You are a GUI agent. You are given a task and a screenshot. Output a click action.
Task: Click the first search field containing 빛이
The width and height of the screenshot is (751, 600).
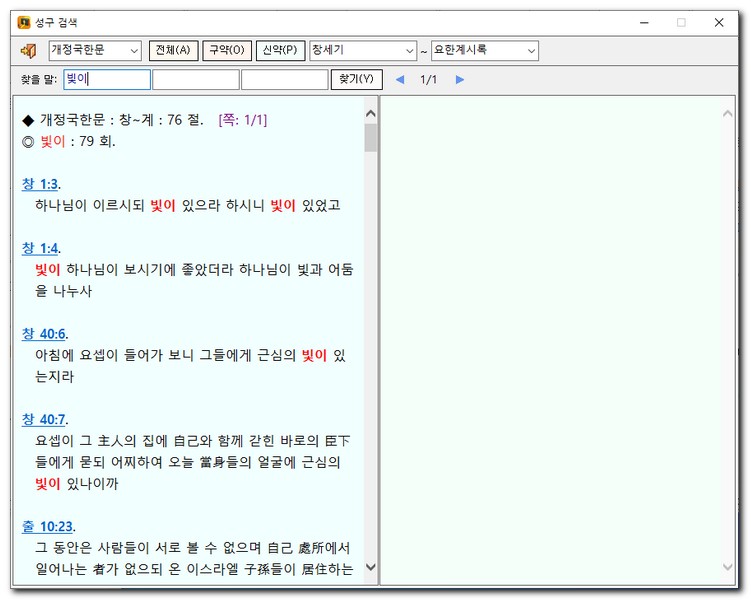(106, 79)
